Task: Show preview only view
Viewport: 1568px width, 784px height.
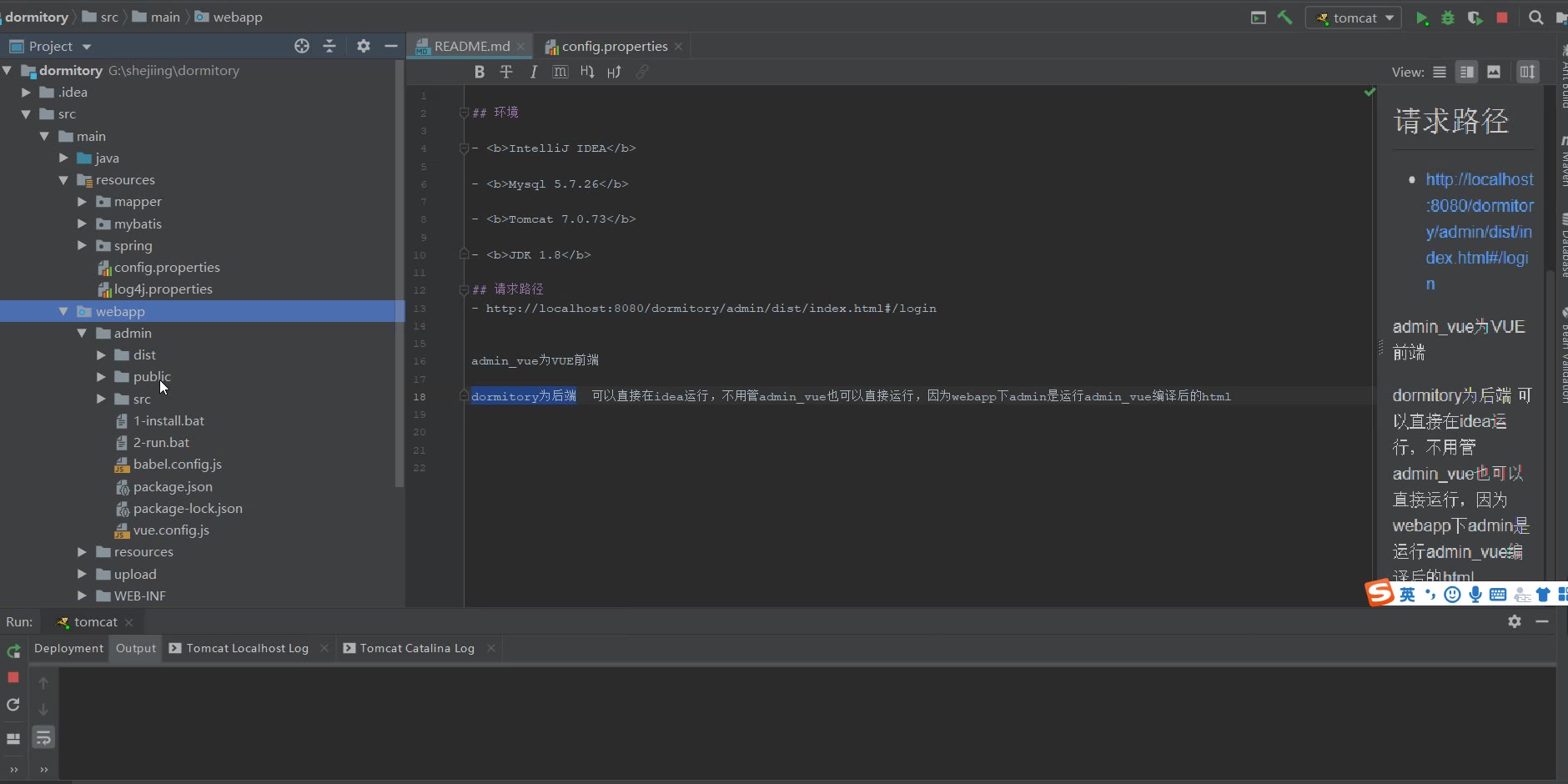Action: (x=1494, y=72)
